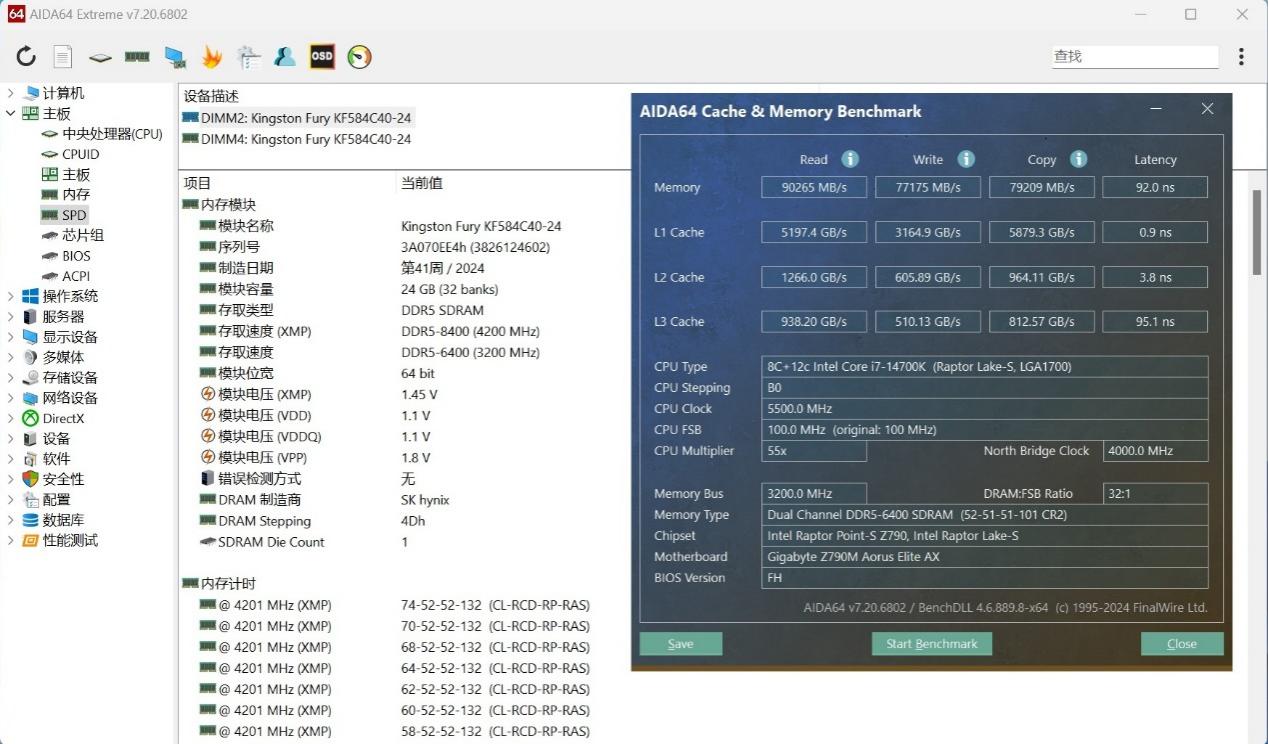Select 中央处理器(CPU) in the tree
Viewport: 1268px width, 744px height.
point(112,134)
